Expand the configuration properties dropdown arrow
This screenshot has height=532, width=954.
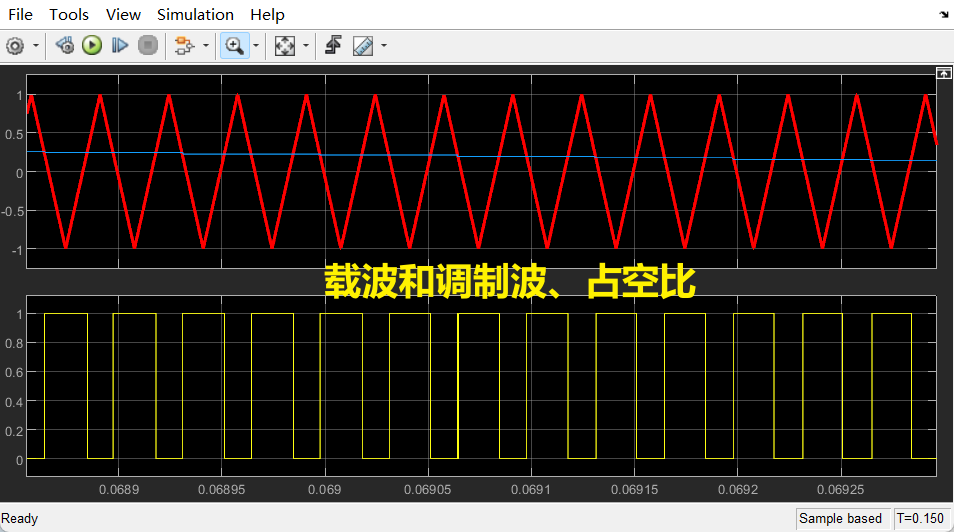[x=36, y=46]
